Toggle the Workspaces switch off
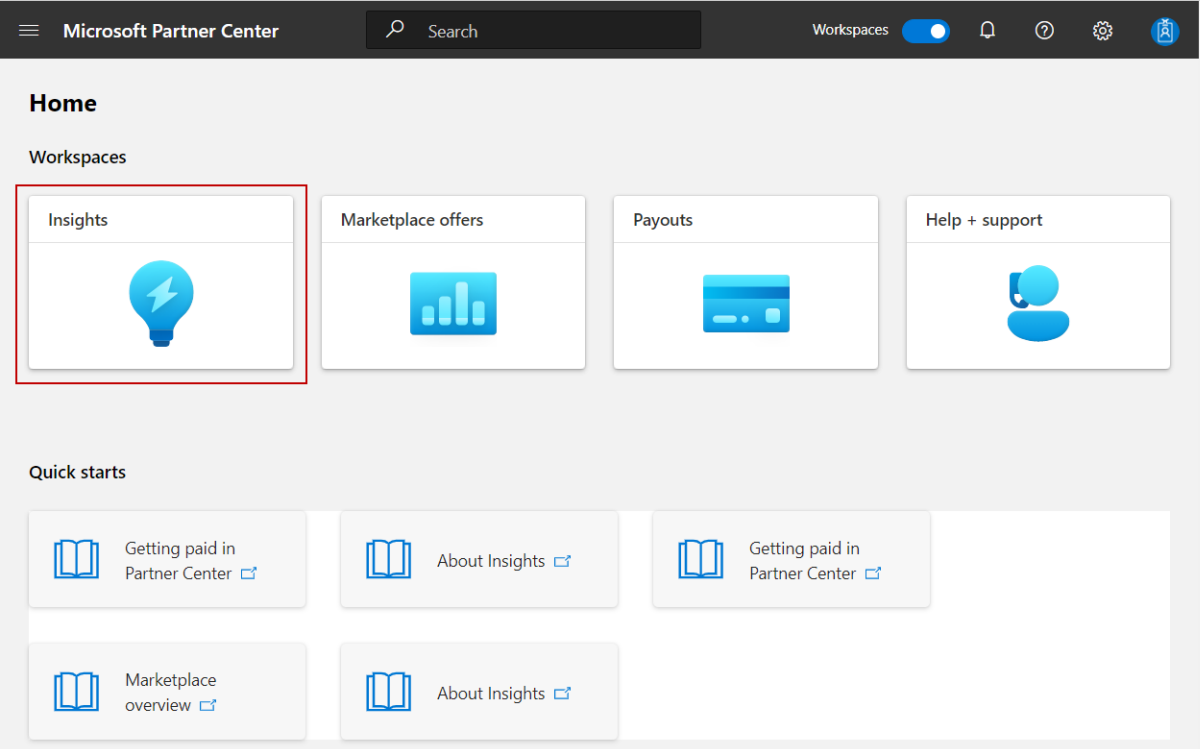This screenshot has height=749, width=1200. pyautogui.click(x=926, y=30)
